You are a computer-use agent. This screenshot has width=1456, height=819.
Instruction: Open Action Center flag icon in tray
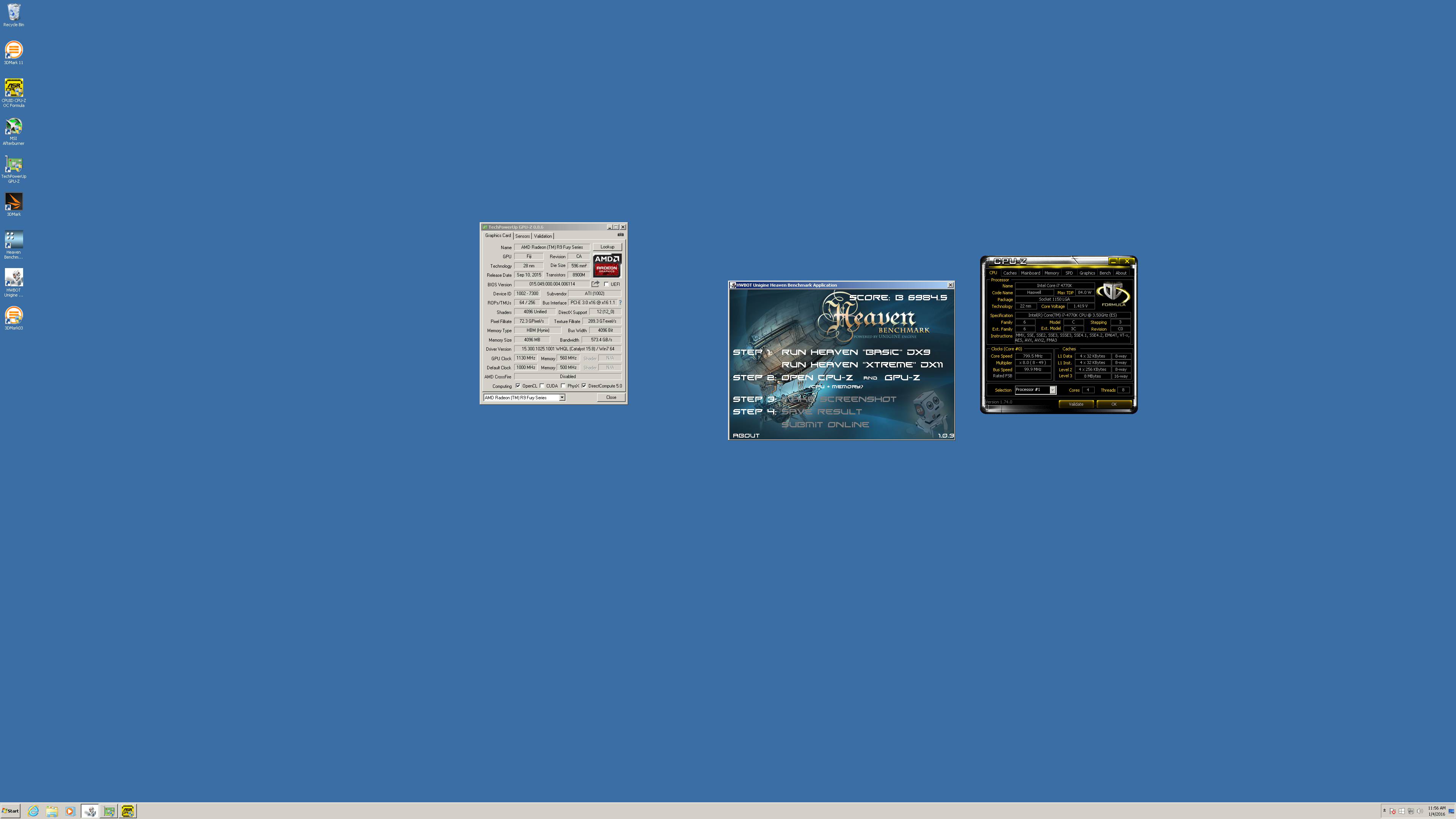point(1393,812)
